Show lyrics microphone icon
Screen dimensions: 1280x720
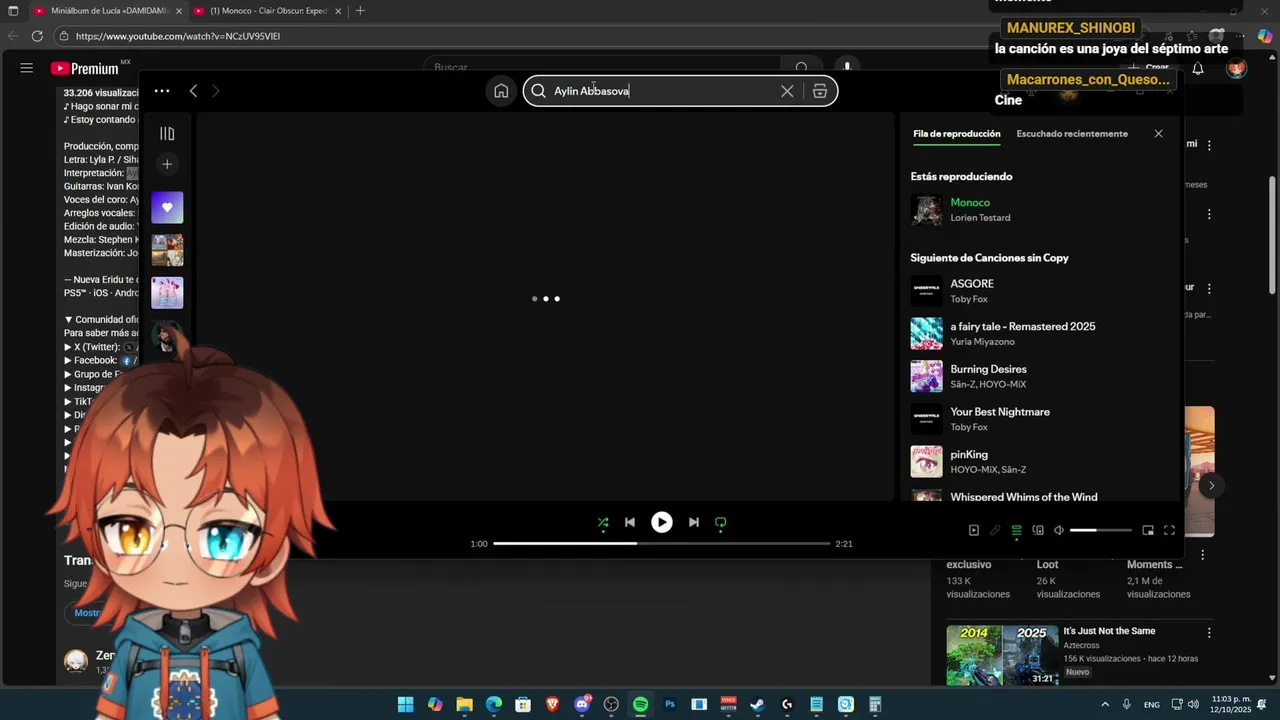[995, 530]
